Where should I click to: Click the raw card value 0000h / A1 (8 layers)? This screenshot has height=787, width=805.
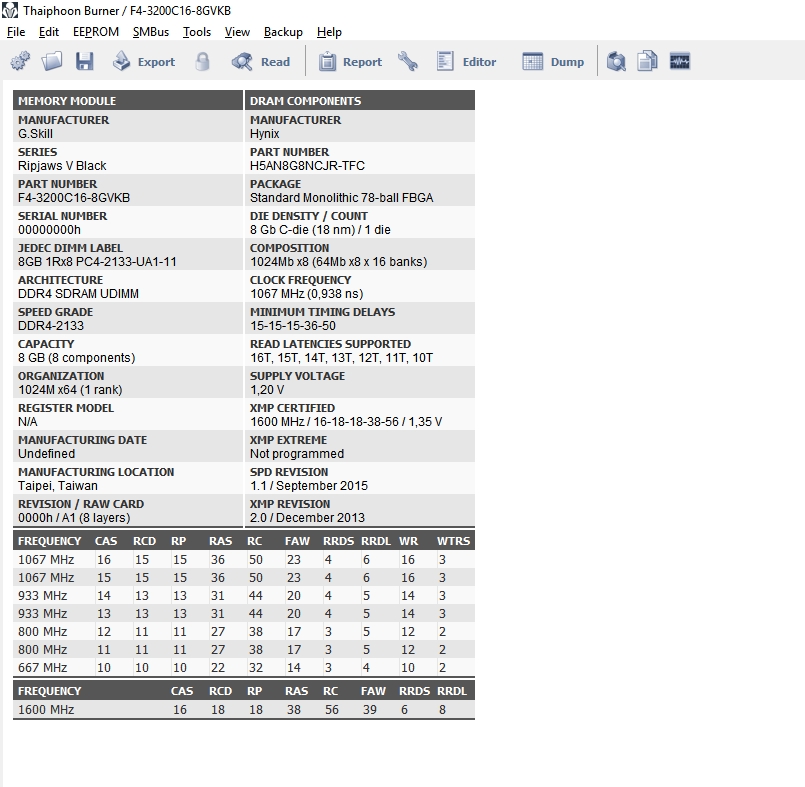tap(74, 517)
